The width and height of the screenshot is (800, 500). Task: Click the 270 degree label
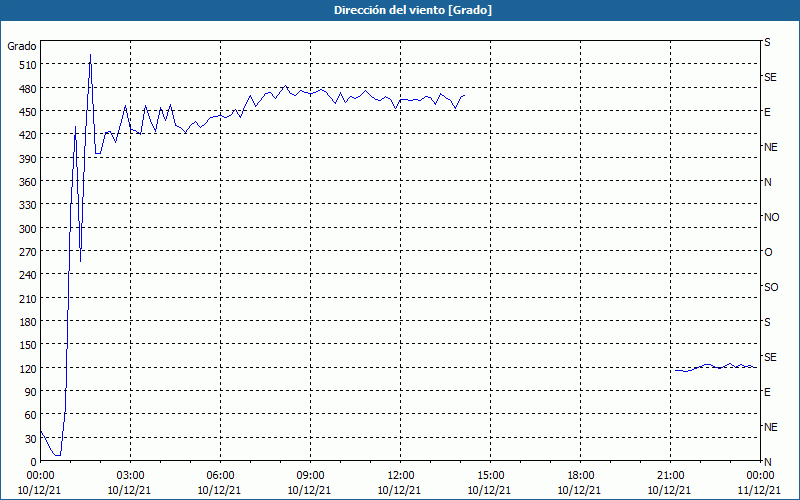coord(28,252)
